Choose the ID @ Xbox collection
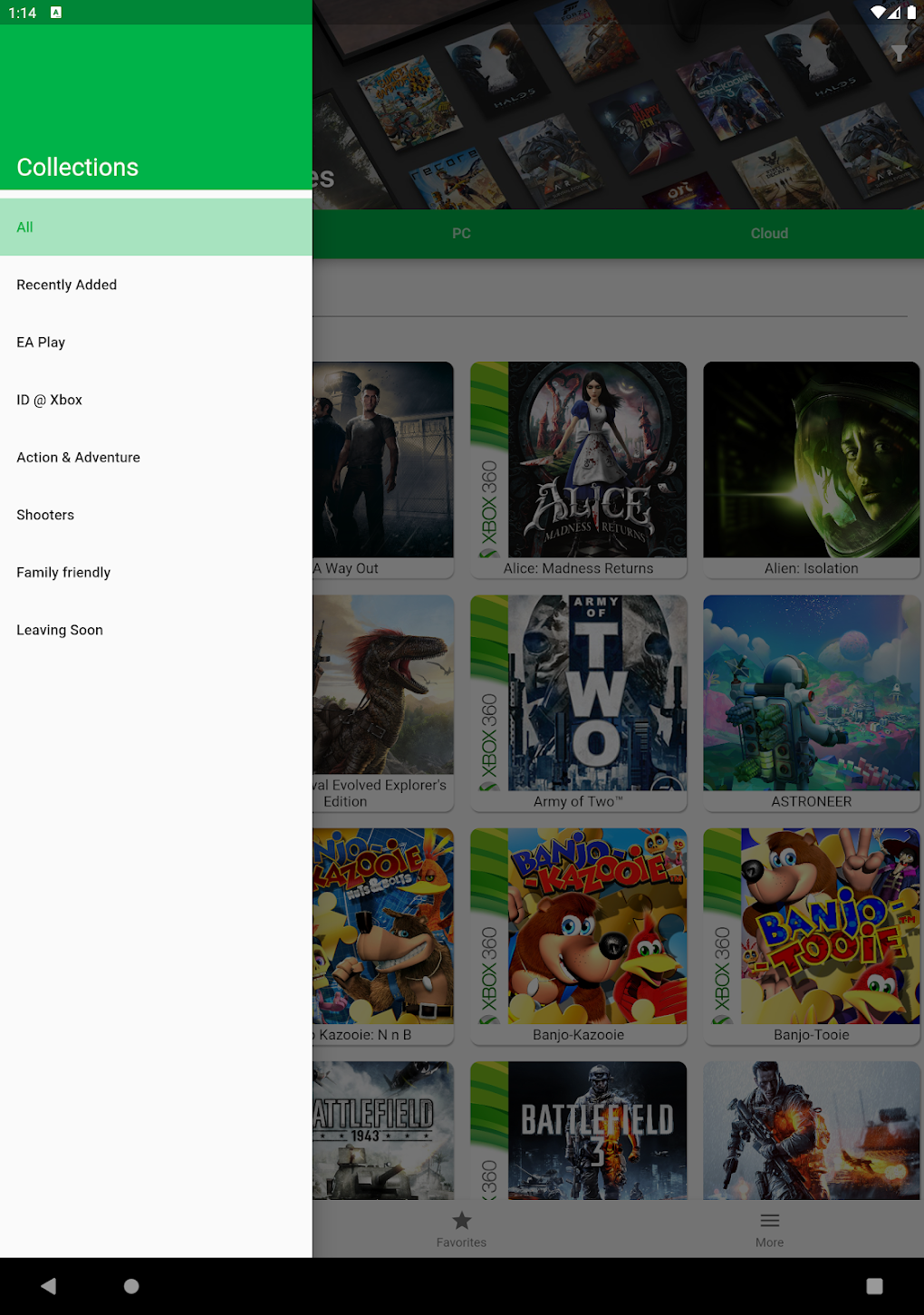This screenshot has height=1315, width=924. point(156,400)
